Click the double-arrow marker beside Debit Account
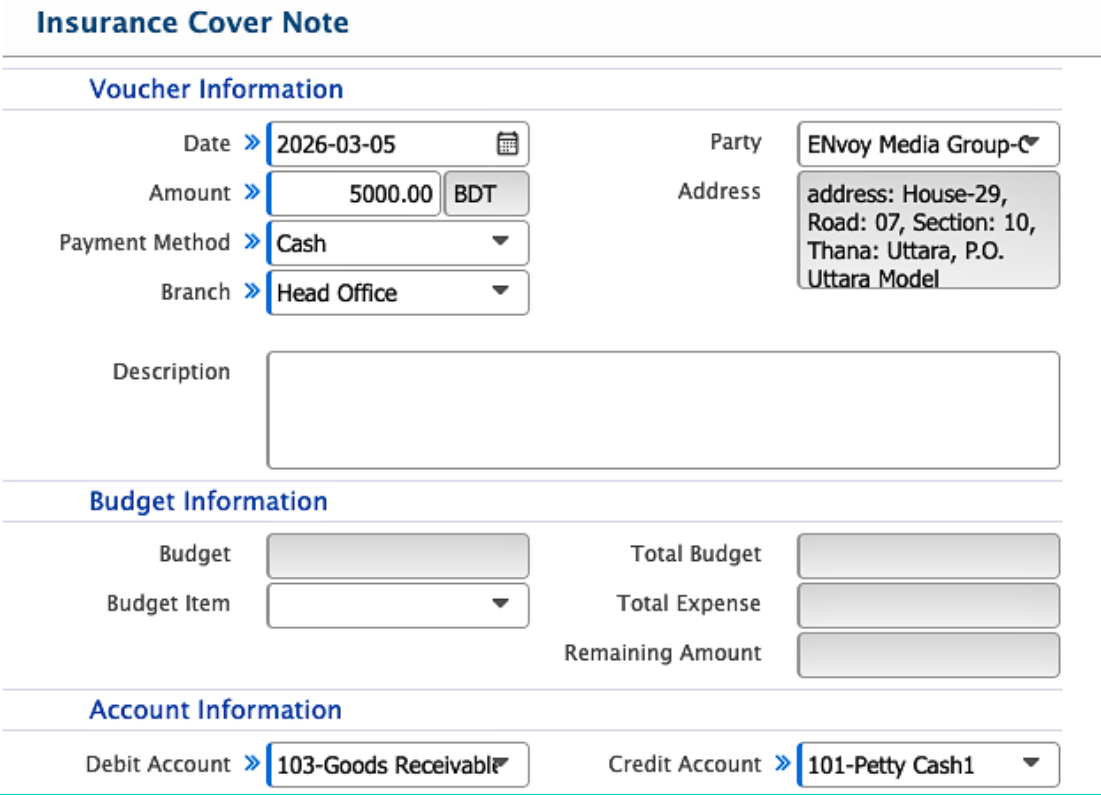 251,764
